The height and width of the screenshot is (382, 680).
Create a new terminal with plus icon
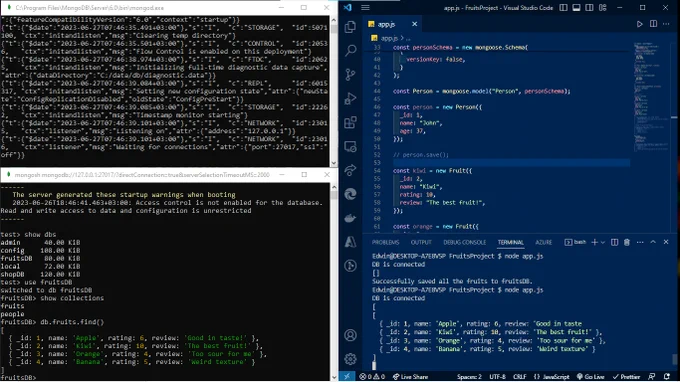(x=595, y=242)
